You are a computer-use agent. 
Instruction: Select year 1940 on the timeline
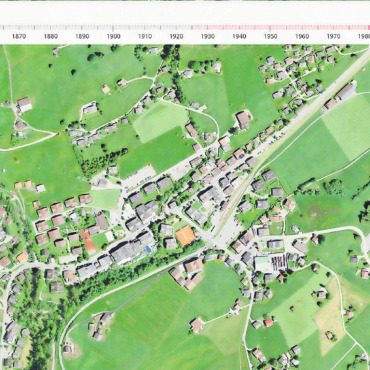click(x=239, y=36)
